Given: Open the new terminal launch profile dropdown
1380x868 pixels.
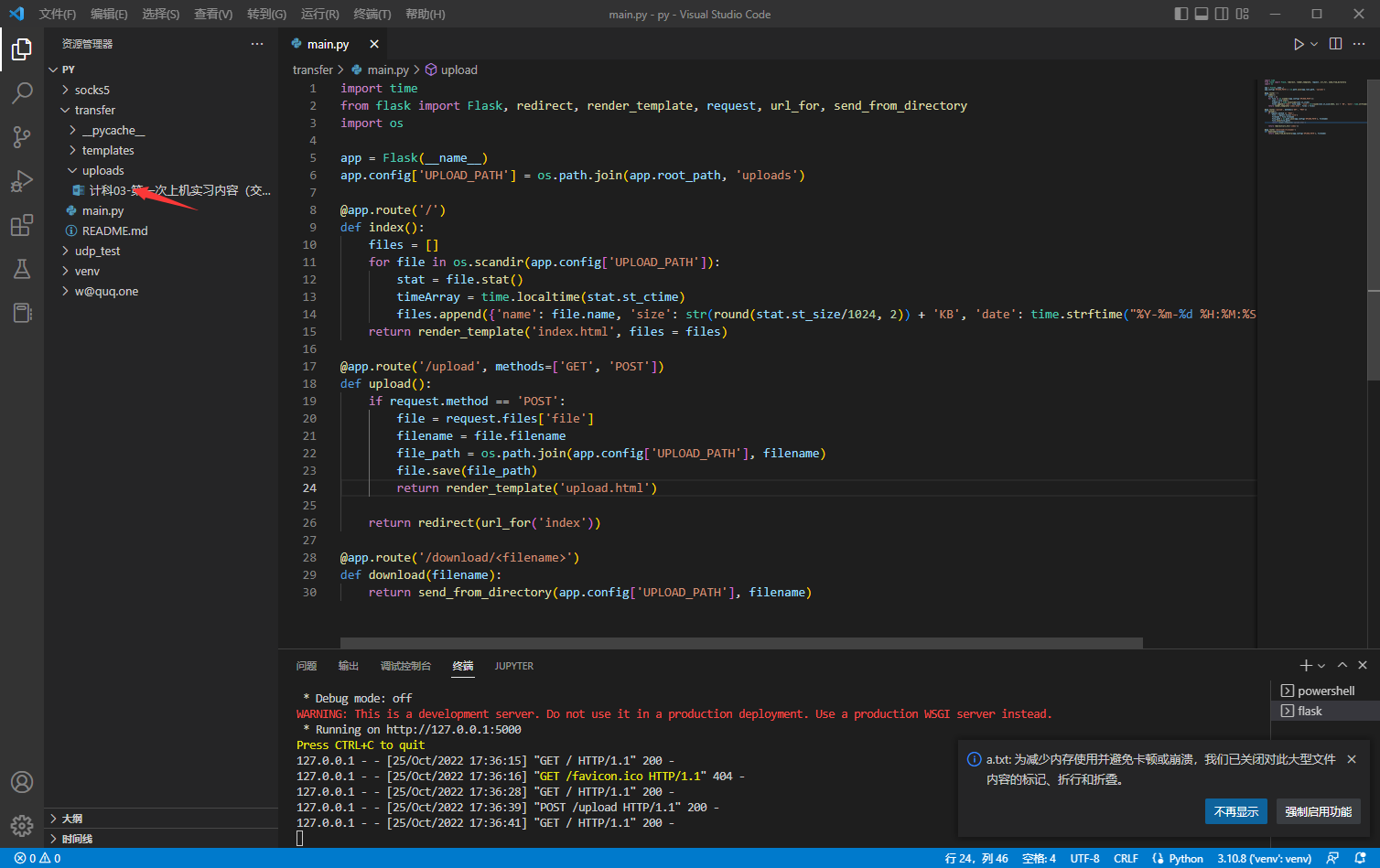Looking at the screenshot, I should [1321, 666].
